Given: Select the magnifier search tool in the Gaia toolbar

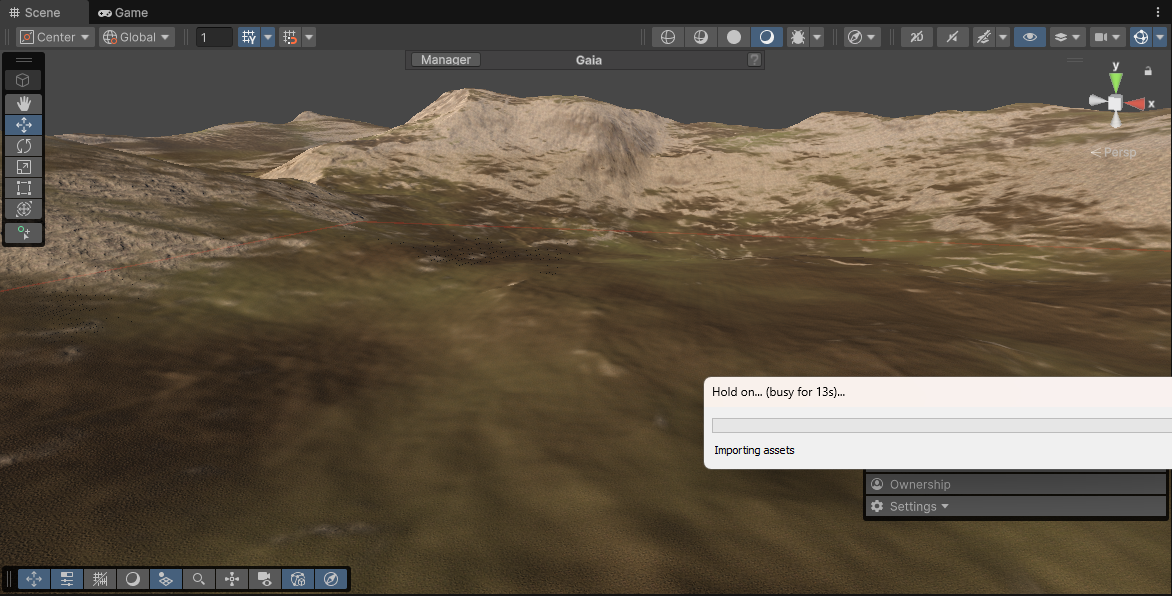Looking at the screenshot, I should coord(199,579).
